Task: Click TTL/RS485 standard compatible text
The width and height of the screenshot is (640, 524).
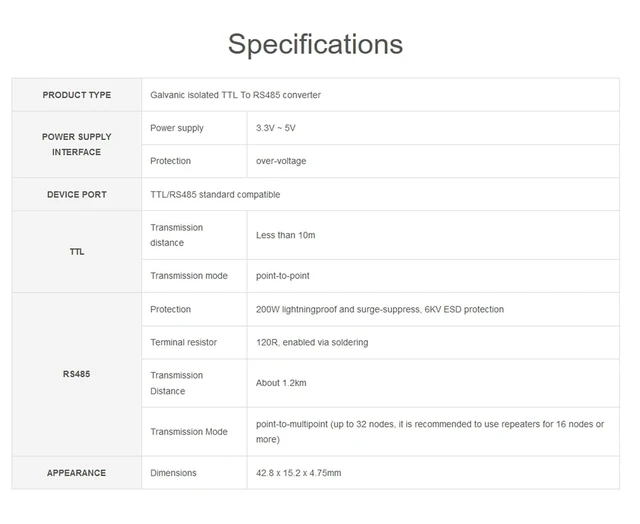Action: [x=215, y=195]
